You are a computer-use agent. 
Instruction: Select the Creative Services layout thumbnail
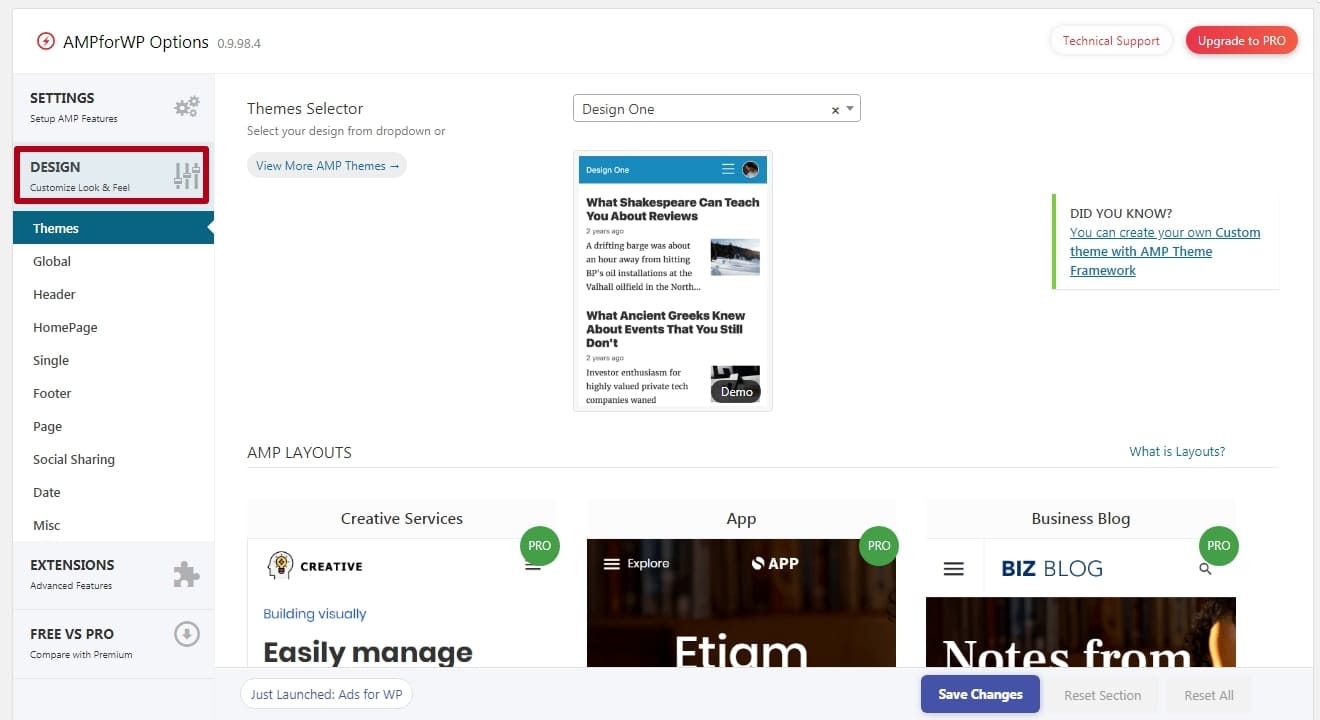(x=401, y=584)
